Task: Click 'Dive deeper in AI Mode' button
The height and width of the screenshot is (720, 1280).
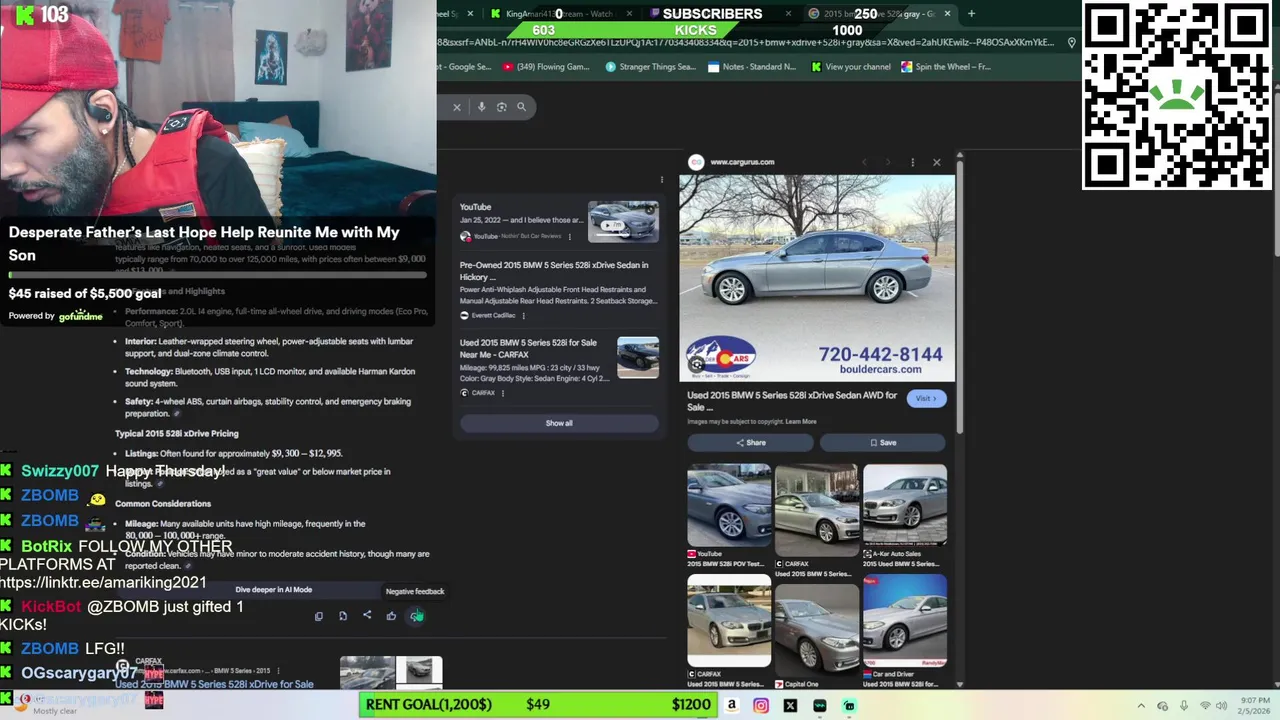Action: [273, 590]
